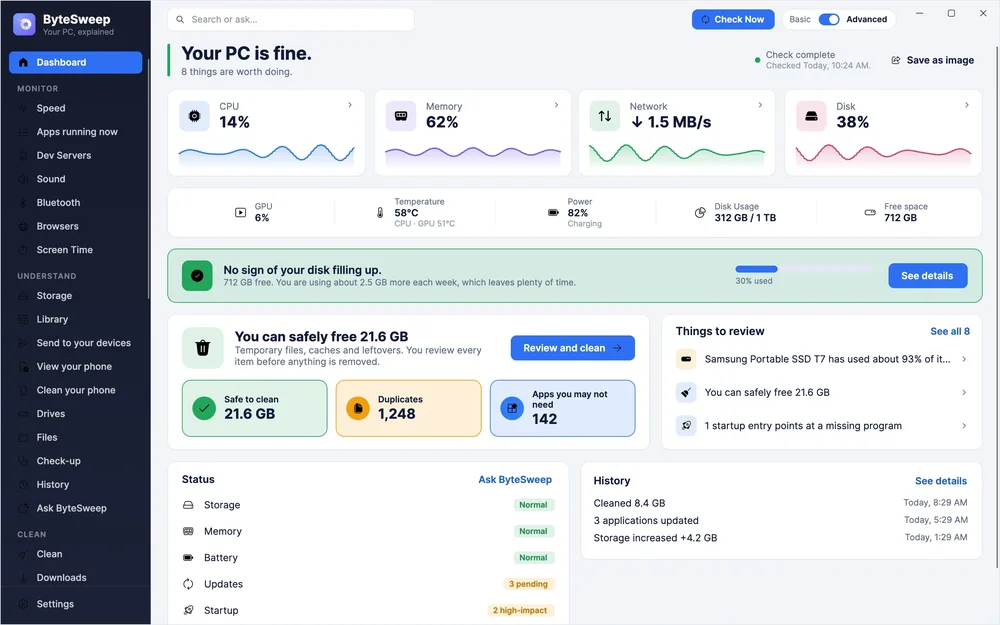
Task: Open Downloads in the sidebar
Action: [75, 578]
